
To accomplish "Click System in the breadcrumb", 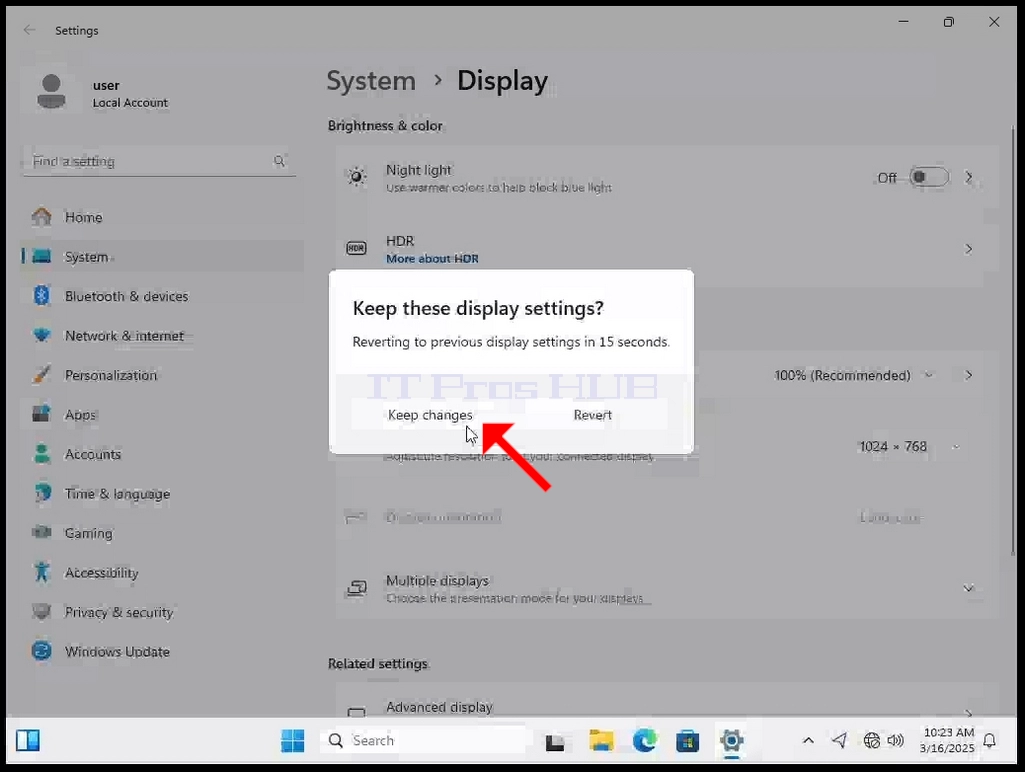I will coord(371,81).
